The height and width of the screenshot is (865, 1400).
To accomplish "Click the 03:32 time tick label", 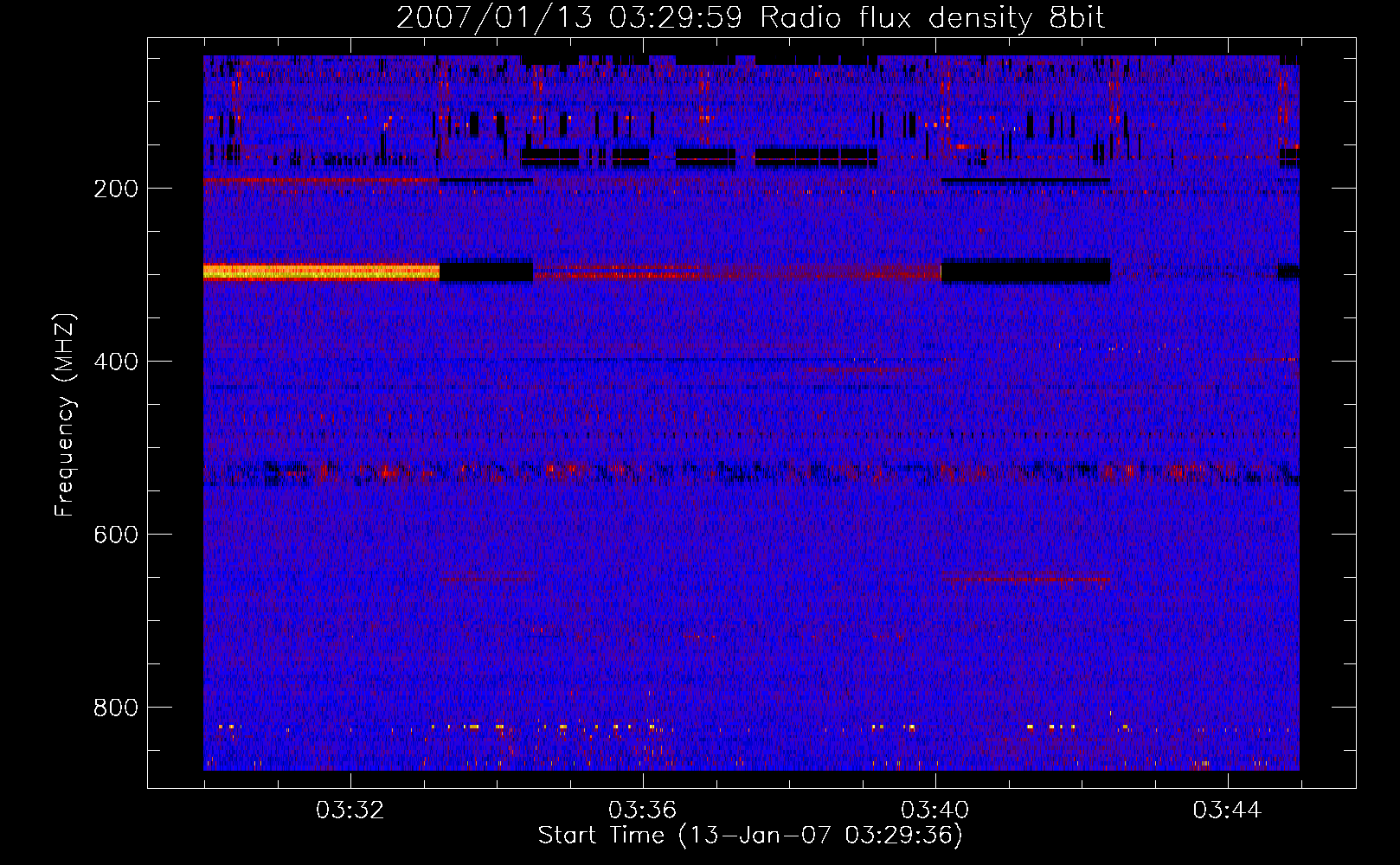I will click(350, 811).
